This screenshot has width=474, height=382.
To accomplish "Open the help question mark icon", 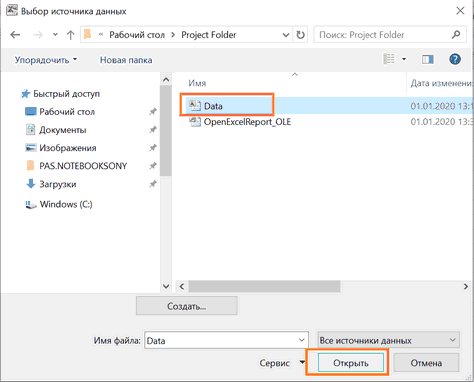I will pos(455,59).
